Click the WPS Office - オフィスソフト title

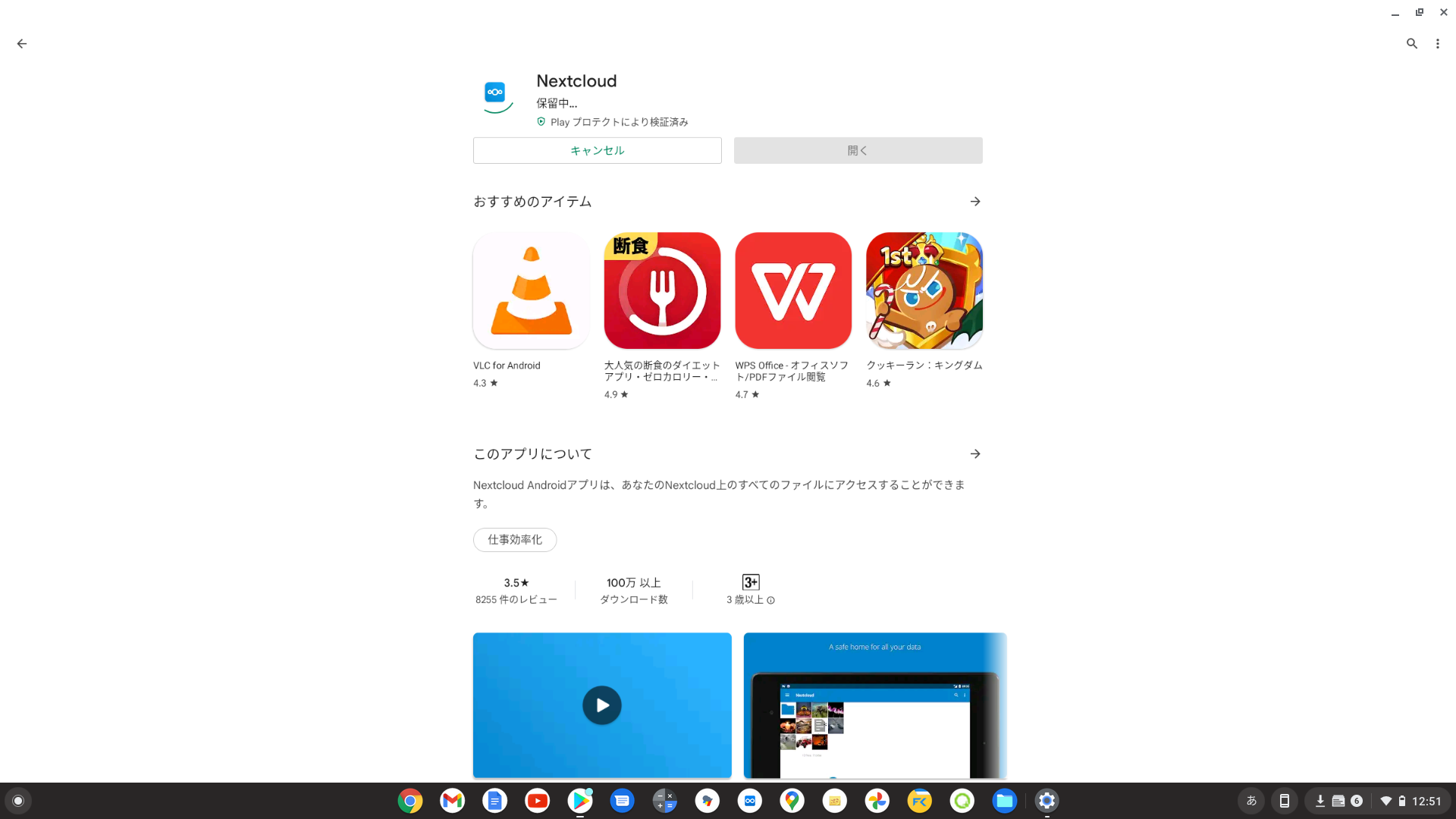coord(792,372)
